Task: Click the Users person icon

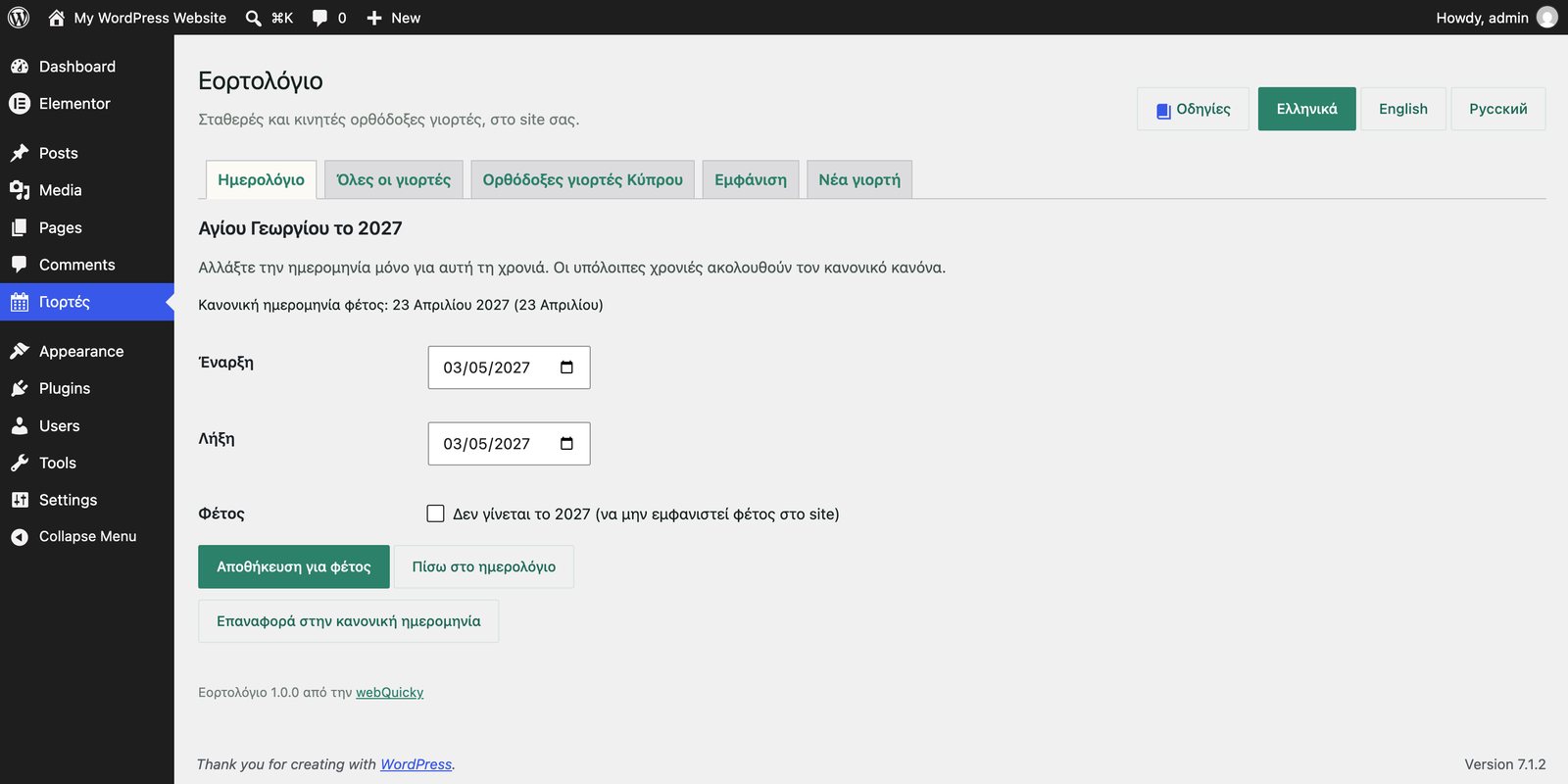Action: (20, 425)
